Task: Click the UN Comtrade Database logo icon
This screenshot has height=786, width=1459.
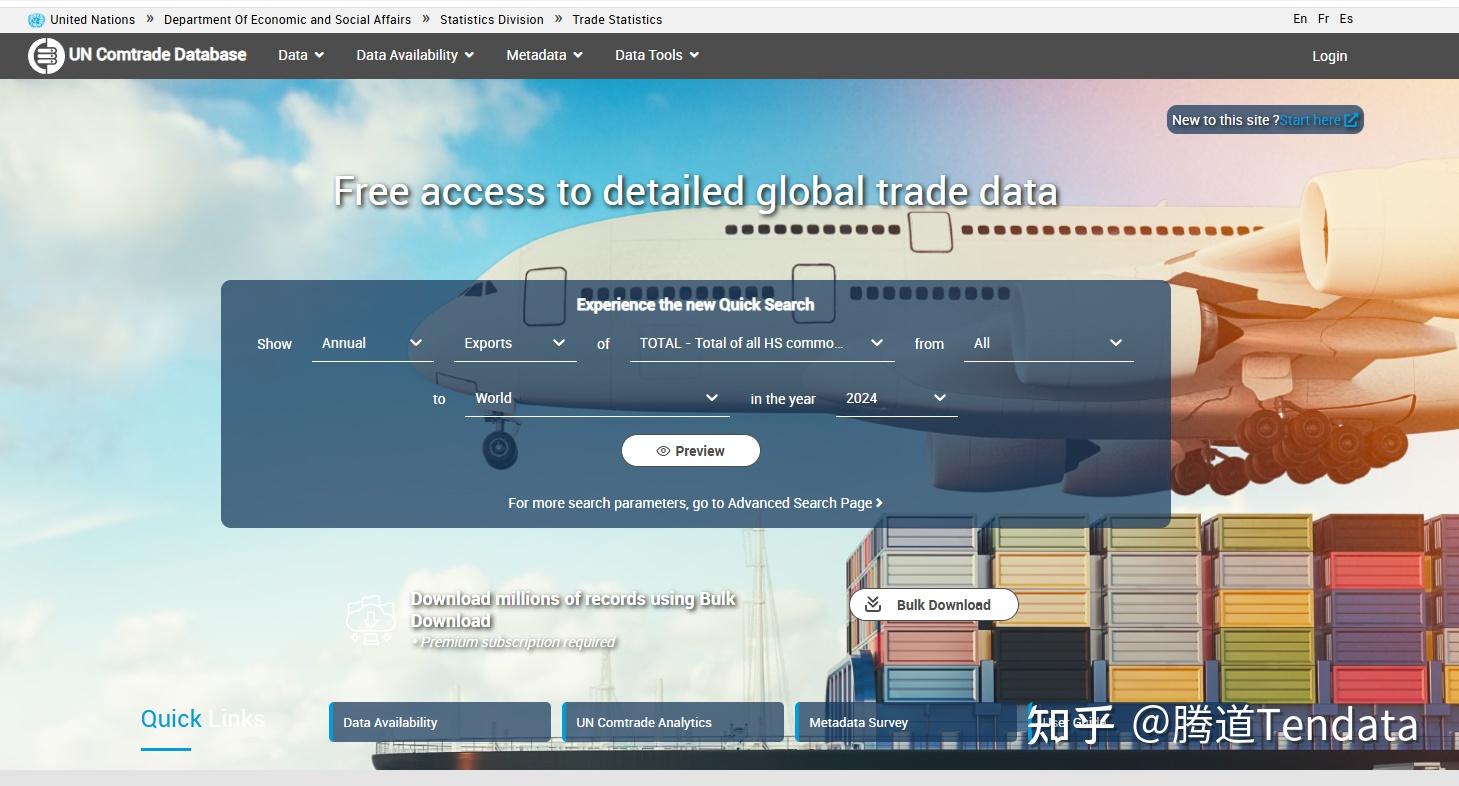Action: pyautogui.click(x=46, y=56)
